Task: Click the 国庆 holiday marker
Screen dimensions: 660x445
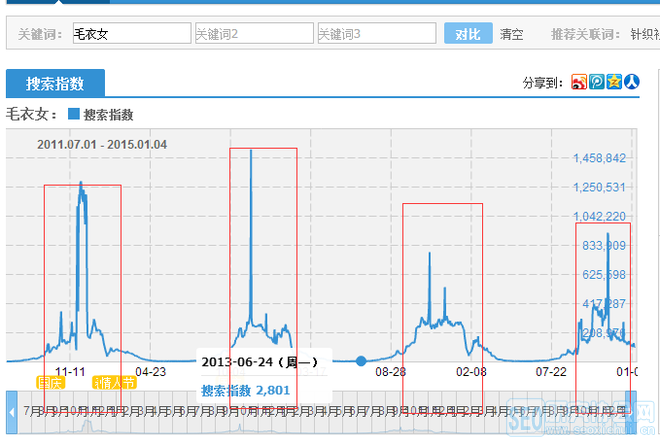Action: [x=50, y=382]
